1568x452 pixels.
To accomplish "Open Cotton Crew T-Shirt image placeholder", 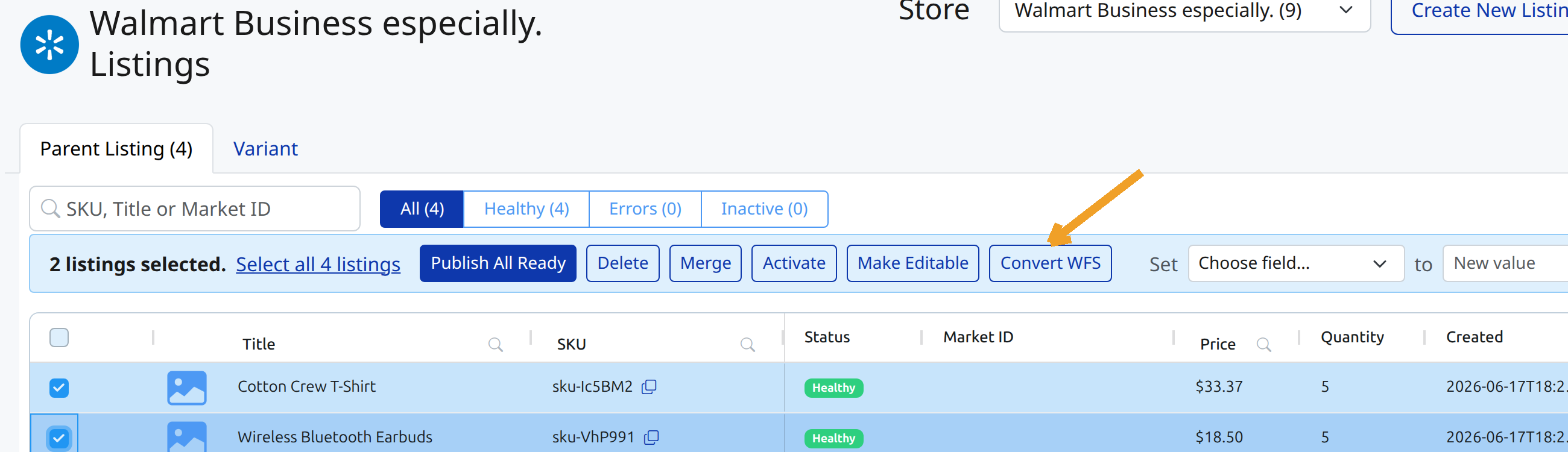I will [x=187, y=388].
